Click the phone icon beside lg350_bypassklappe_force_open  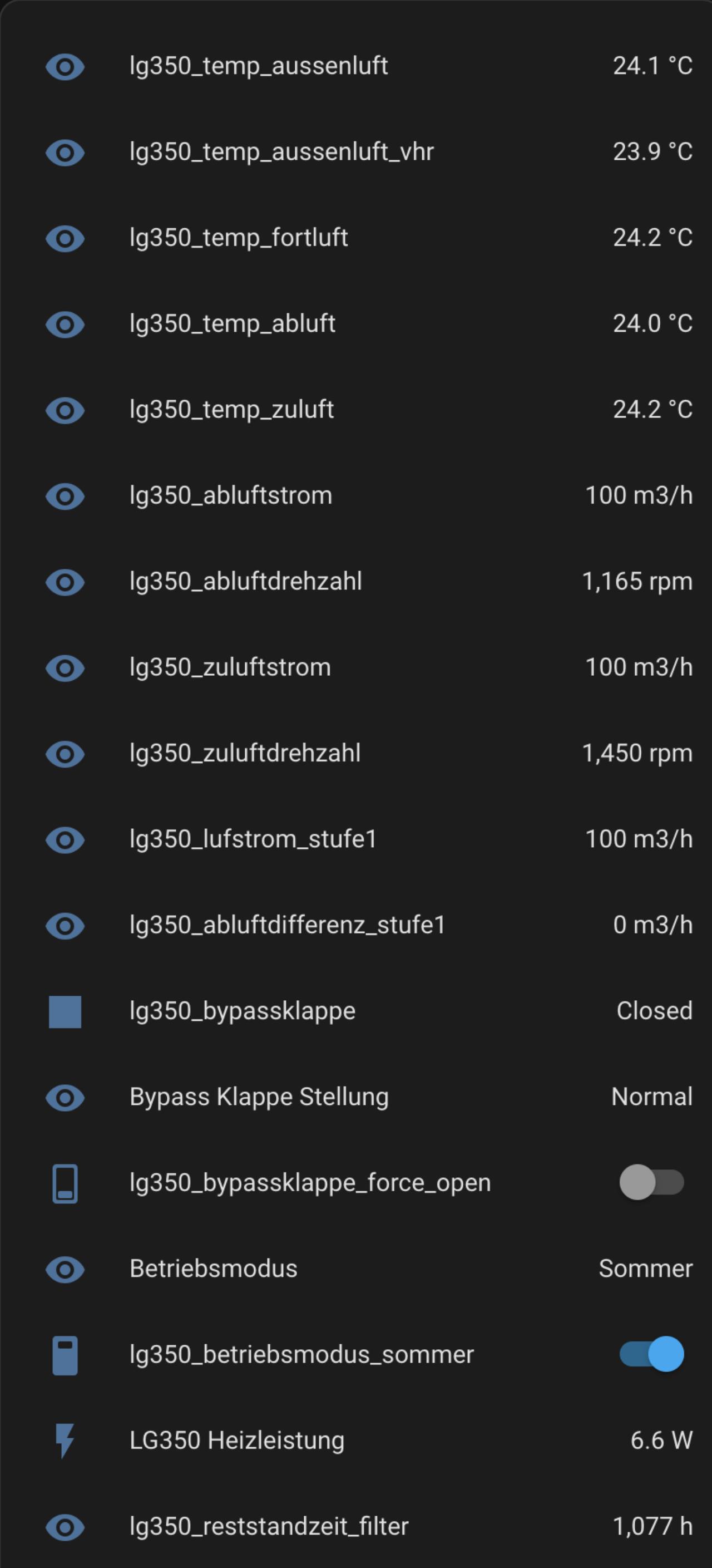pyautogui.click(x=65, y=1184)
